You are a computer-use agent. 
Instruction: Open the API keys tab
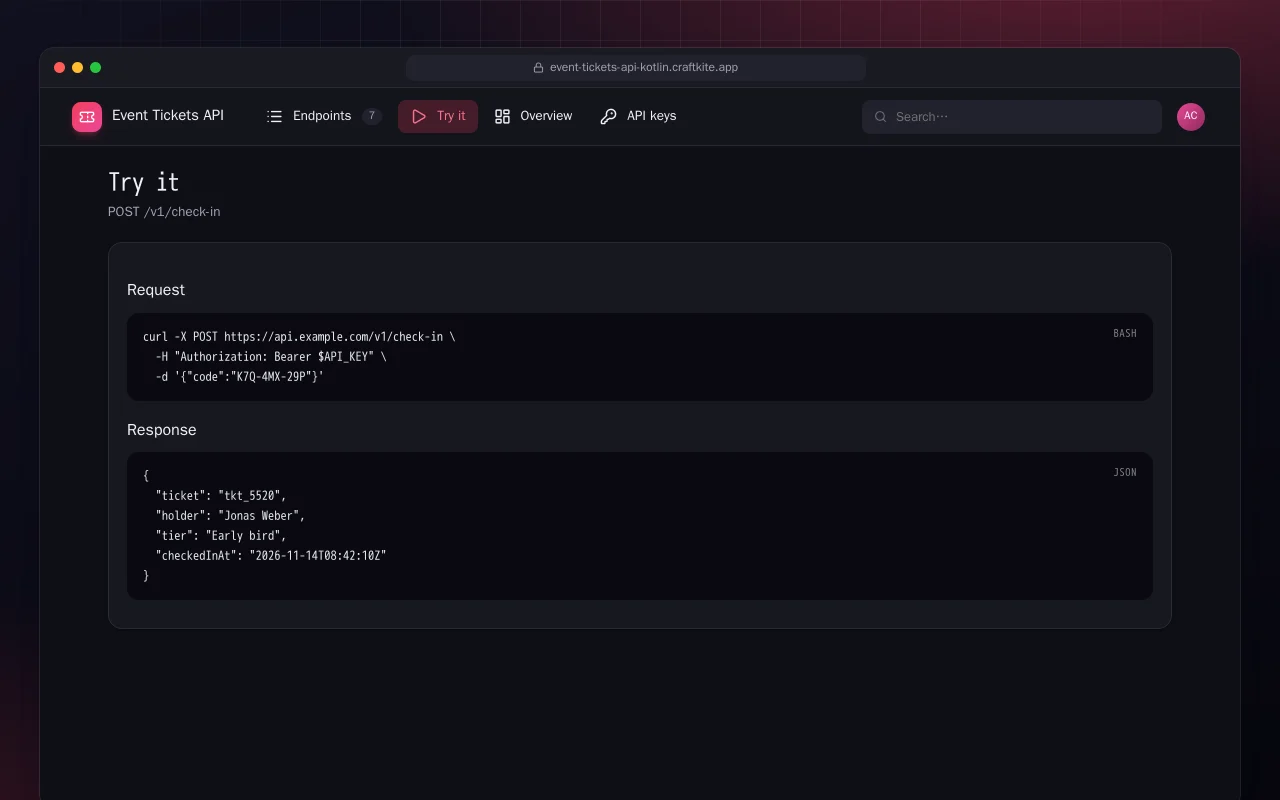point(638,116)
